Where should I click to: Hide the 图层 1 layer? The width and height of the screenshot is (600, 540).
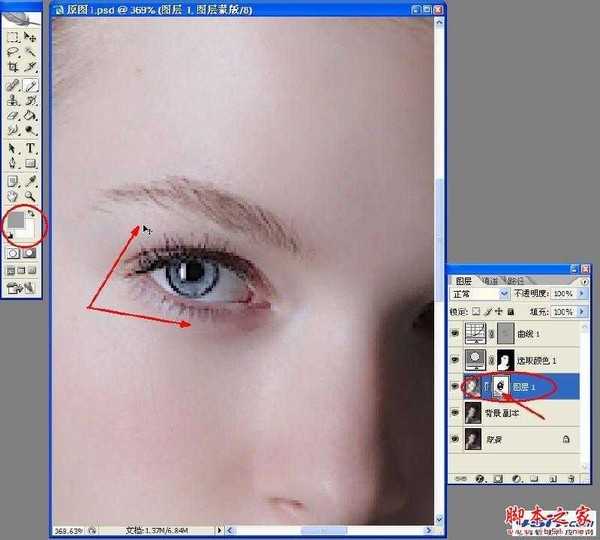455,387
